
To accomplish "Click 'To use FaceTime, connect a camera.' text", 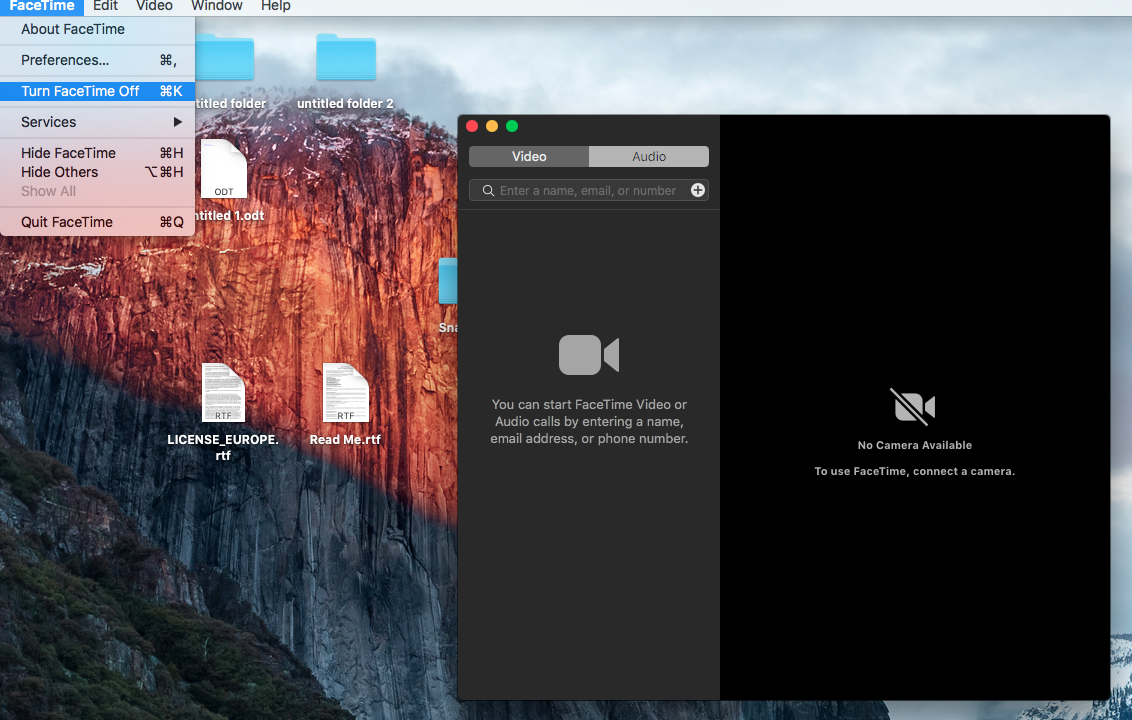I will click(x=915, y=472).
